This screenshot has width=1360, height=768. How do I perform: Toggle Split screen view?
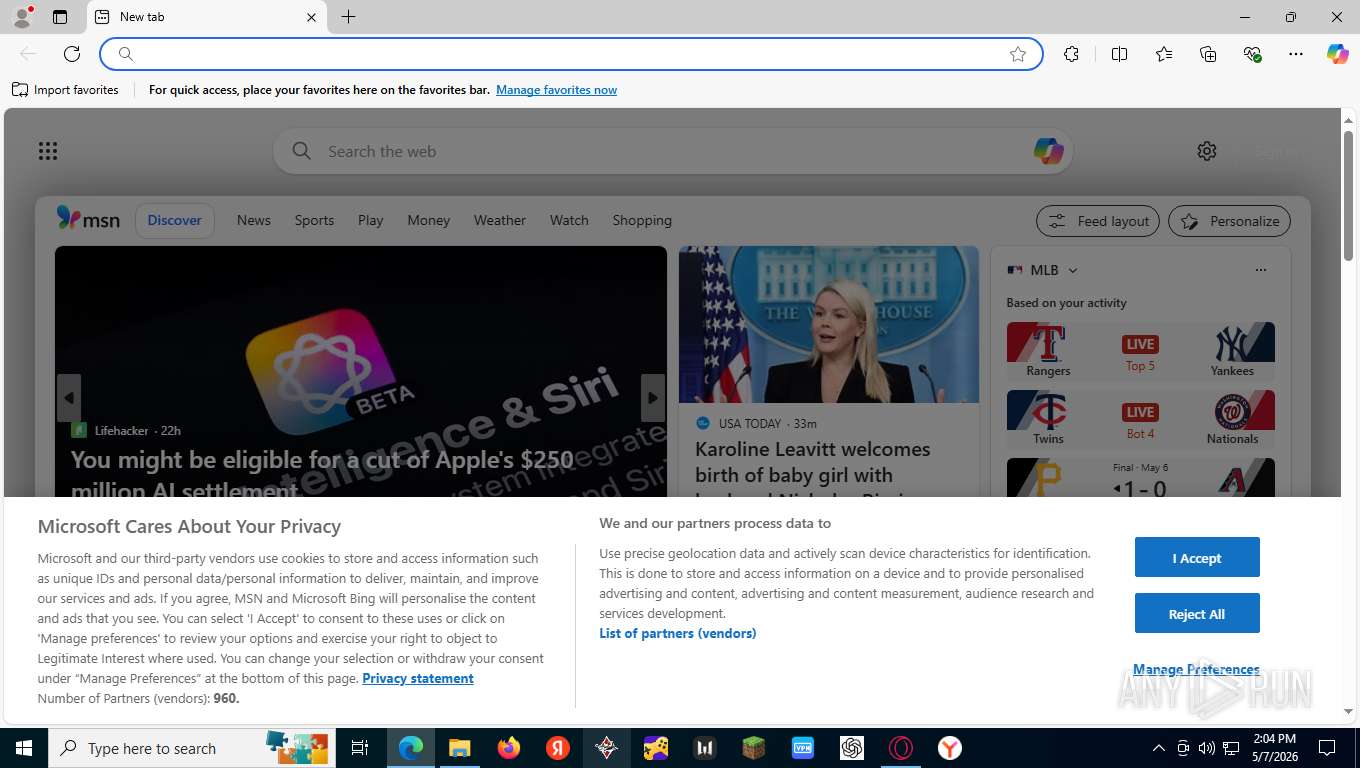(x=1119, y=54)
